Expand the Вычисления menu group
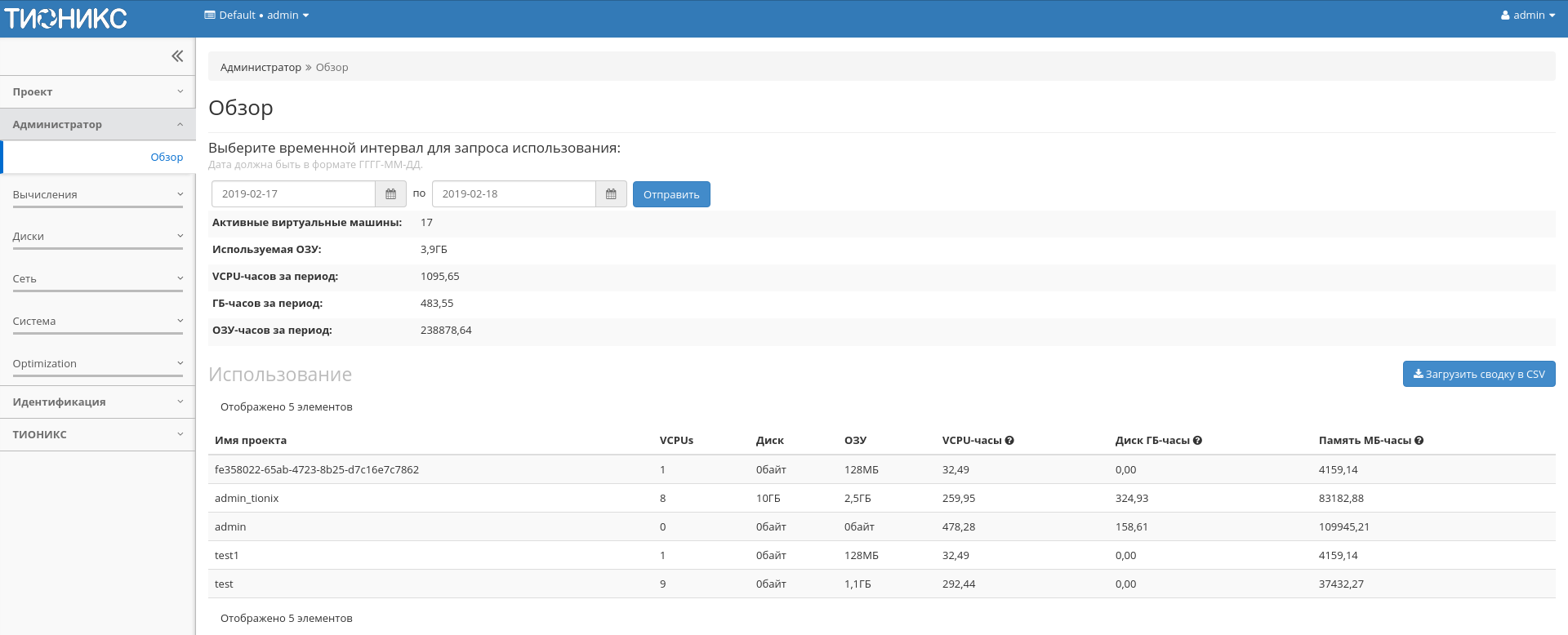This screenshot has width=1568, height=635. click(x=97, y=195)
